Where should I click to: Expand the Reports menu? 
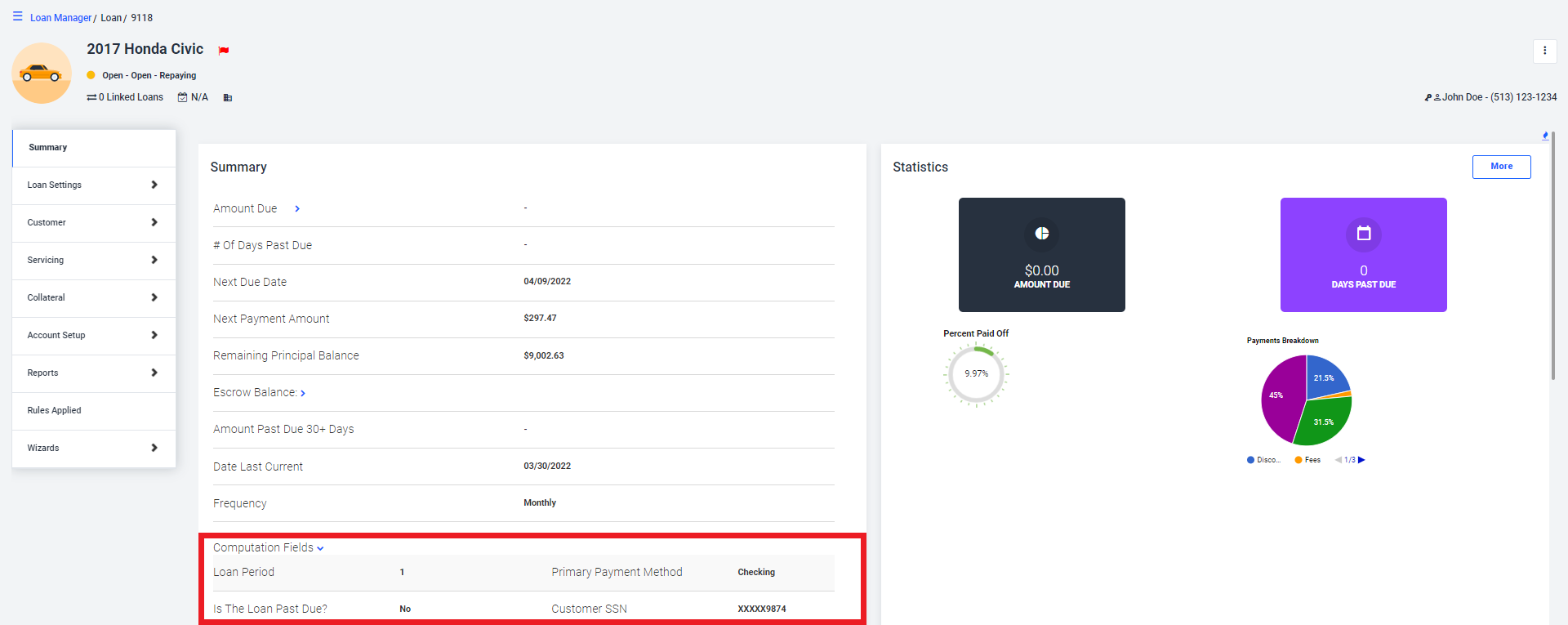click(x=94, y=373)
